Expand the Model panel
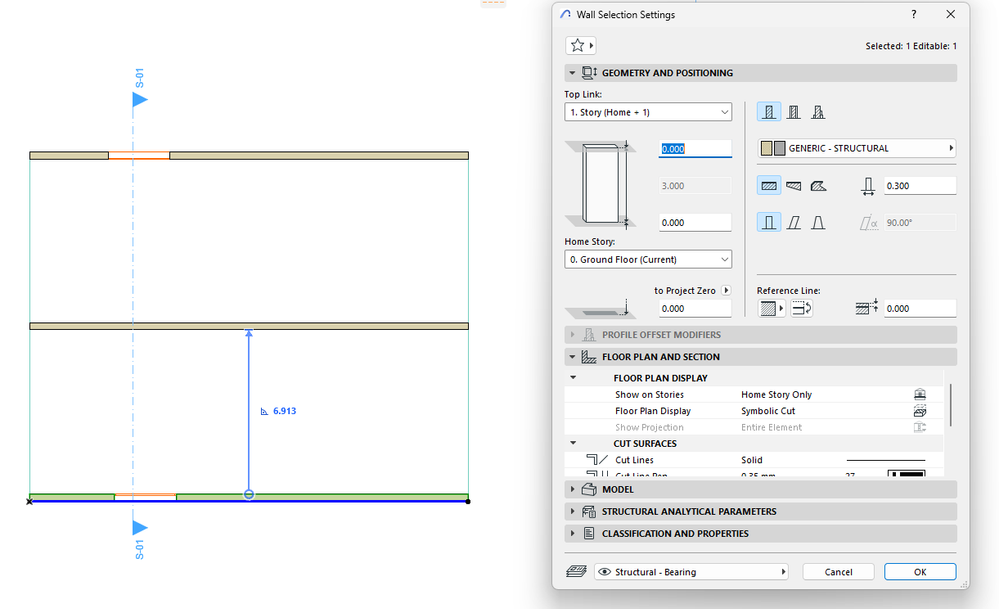Image resolution: width=999 pixels, height=609 pixels. click(572, 489)
